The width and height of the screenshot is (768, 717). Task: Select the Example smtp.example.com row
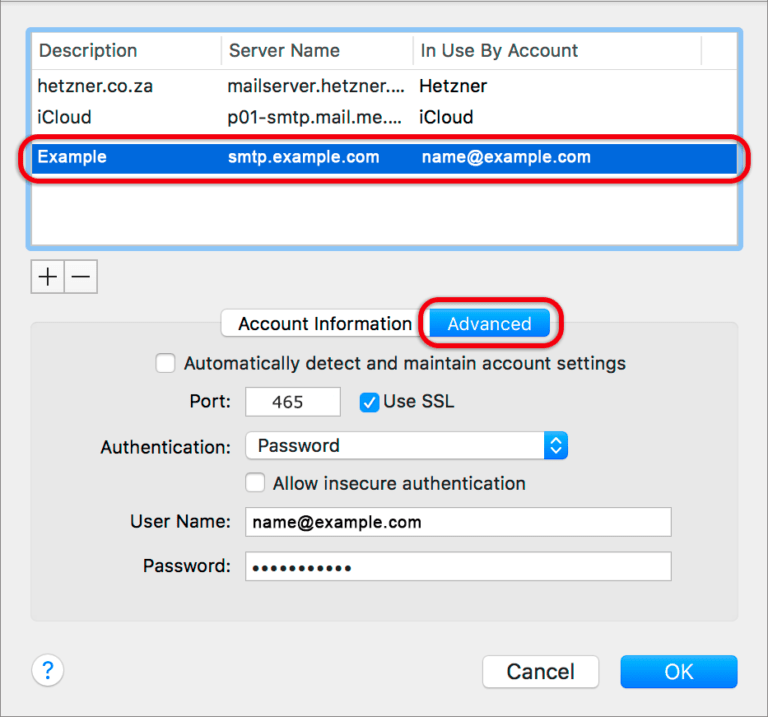(384, 157)
